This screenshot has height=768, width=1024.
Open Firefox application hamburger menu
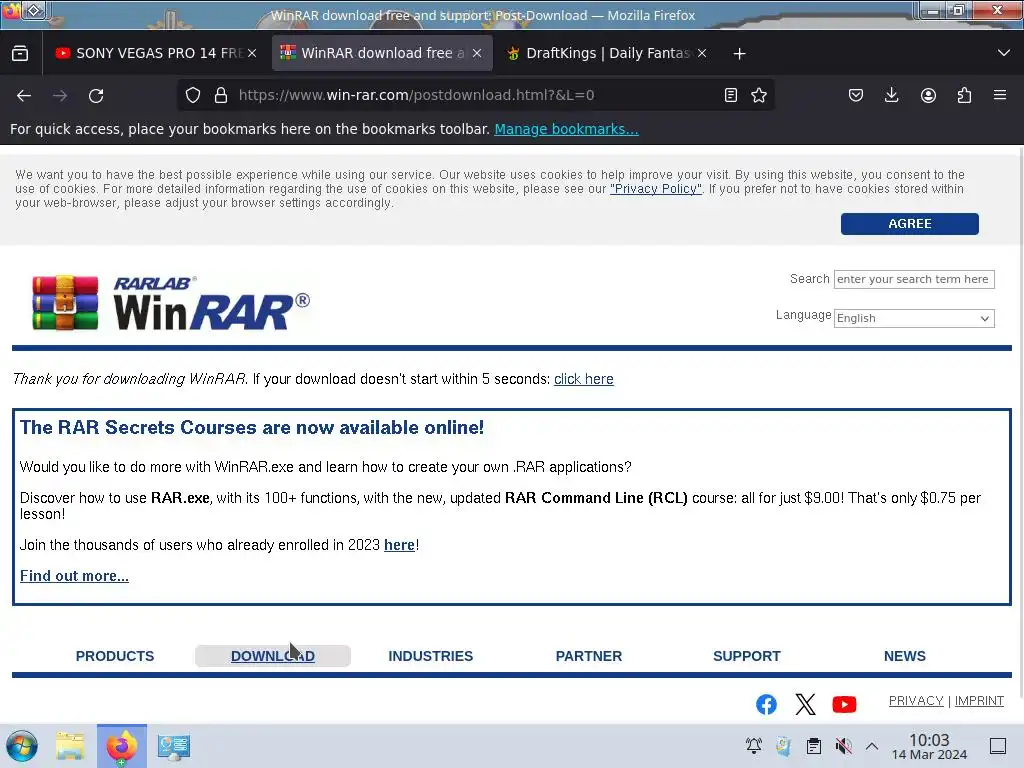(x=1000, y=95)
